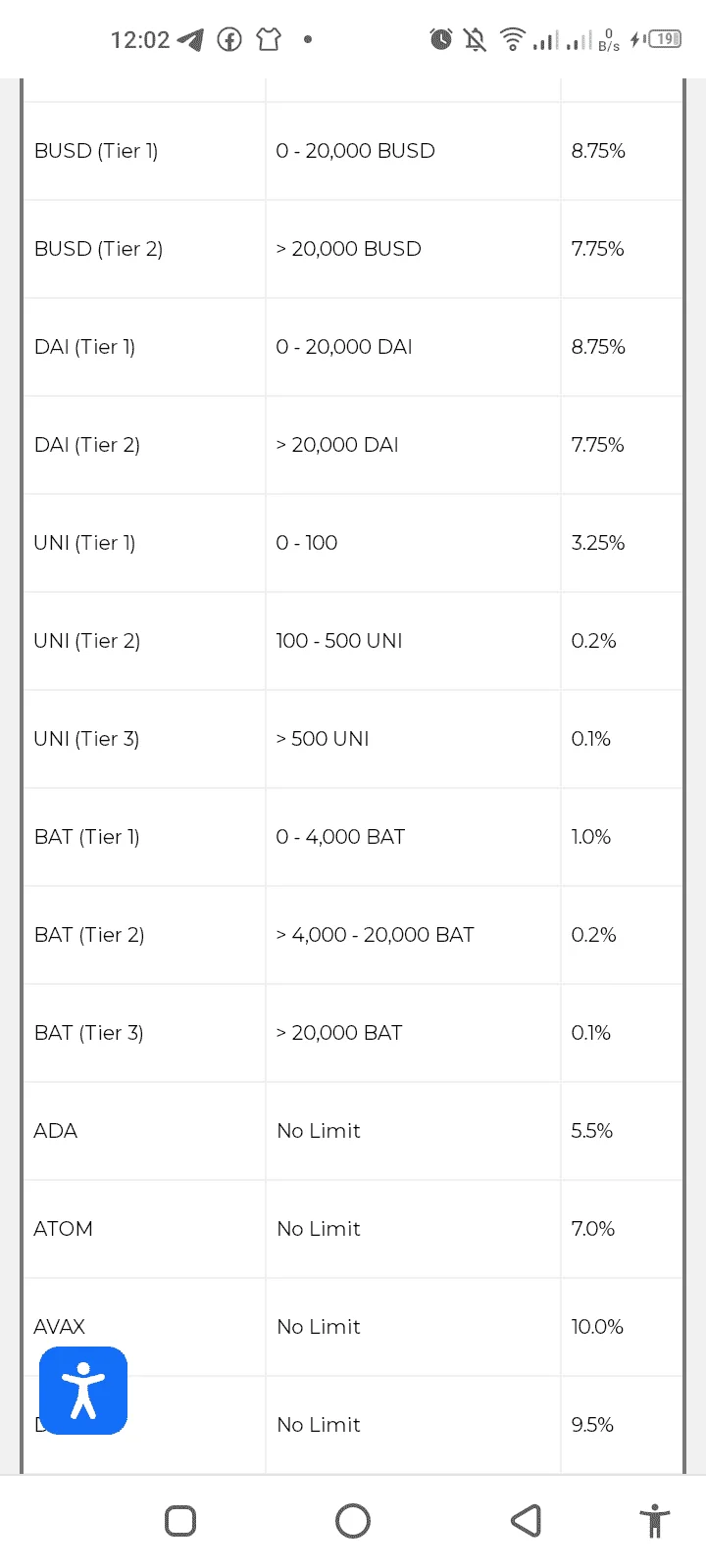Tap the alarm clock status icon

pyautogui.click(x=441, y=39)
